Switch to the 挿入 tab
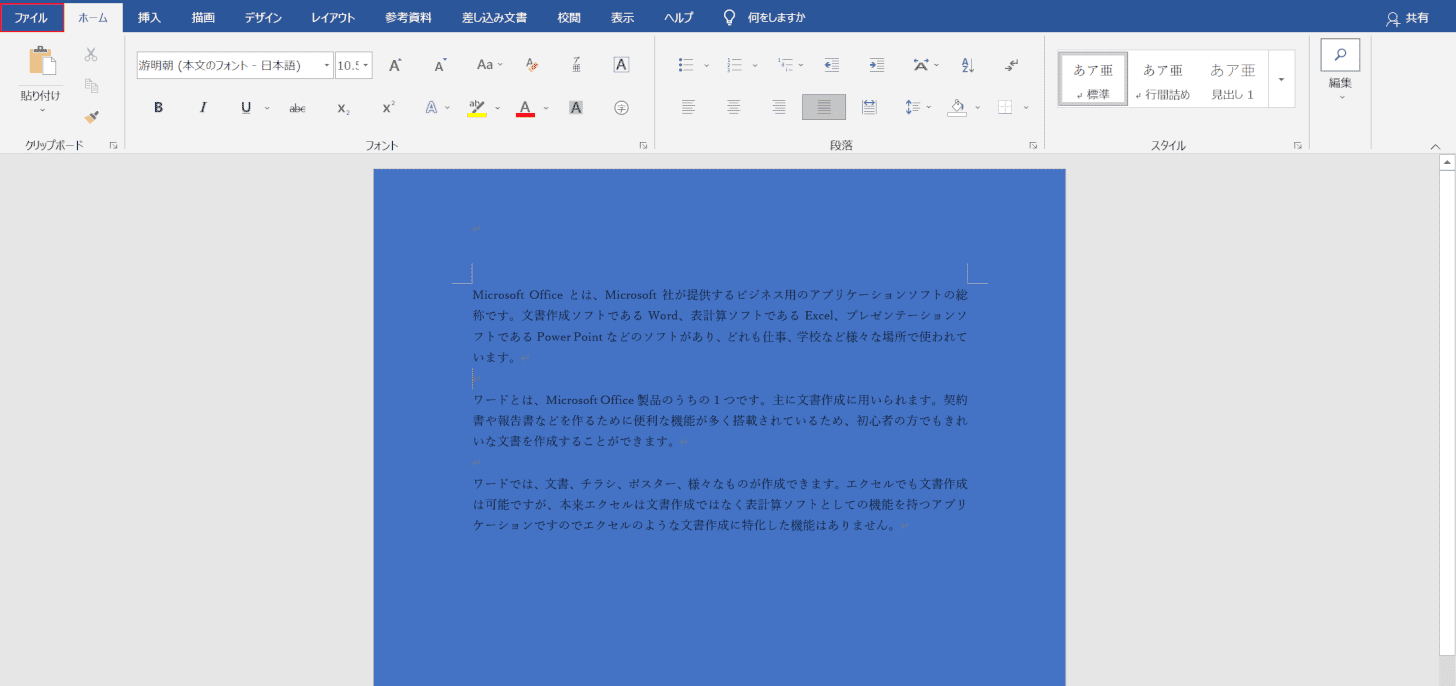Image resolution: width=1456 pixels, height=686 pixels. [x=149, y=17]
